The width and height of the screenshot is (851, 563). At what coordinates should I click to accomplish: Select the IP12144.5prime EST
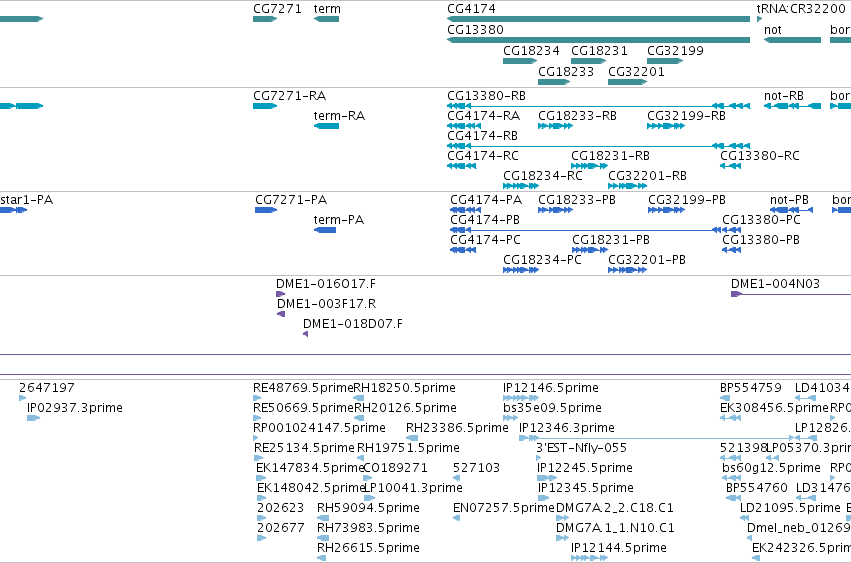point(589,558)
